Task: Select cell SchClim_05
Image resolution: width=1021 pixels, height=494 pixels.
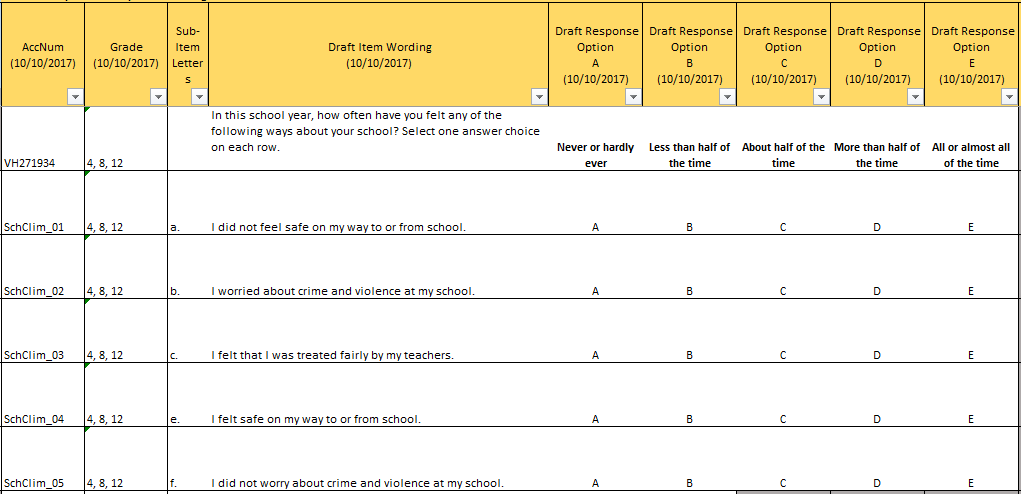Action: 42,458
